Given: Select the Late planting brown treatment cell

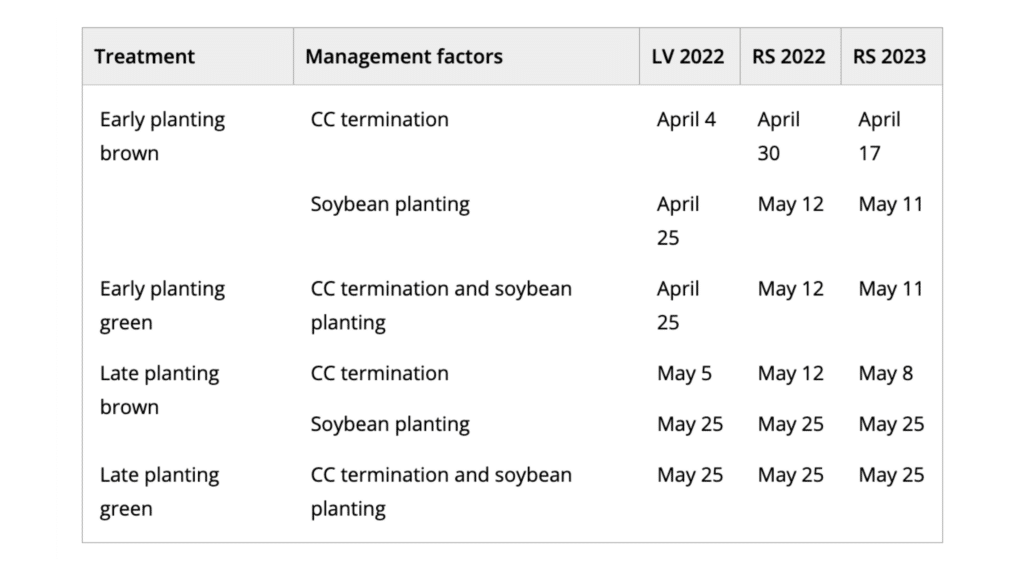Looking at the screenshot, I should 159,390.
